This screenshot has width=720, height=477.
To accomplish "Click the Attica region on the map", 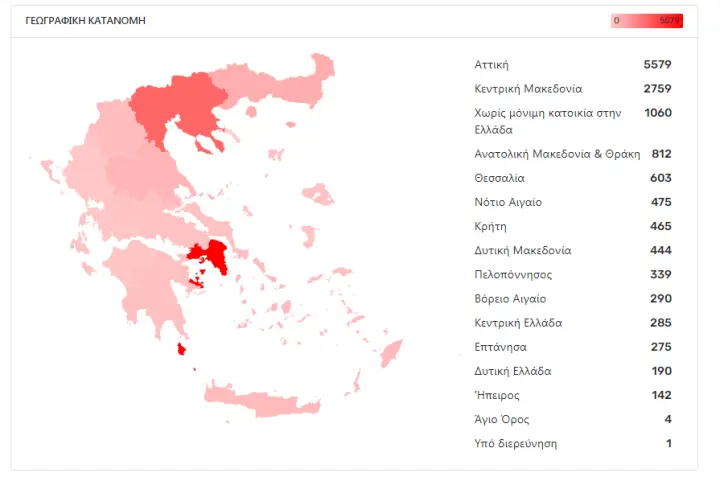I will click(x=214, y=253).
